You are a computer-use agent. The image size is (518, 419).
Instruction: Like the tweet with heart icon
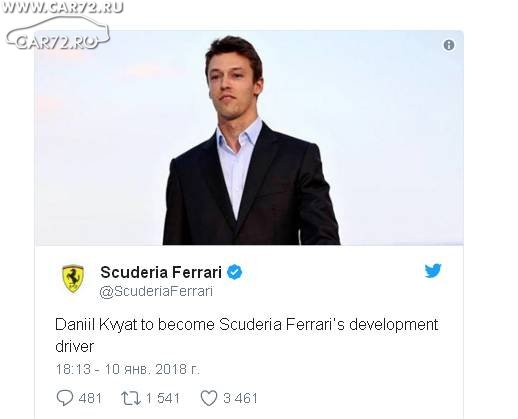pyautogui.click(x=209, y=398)
